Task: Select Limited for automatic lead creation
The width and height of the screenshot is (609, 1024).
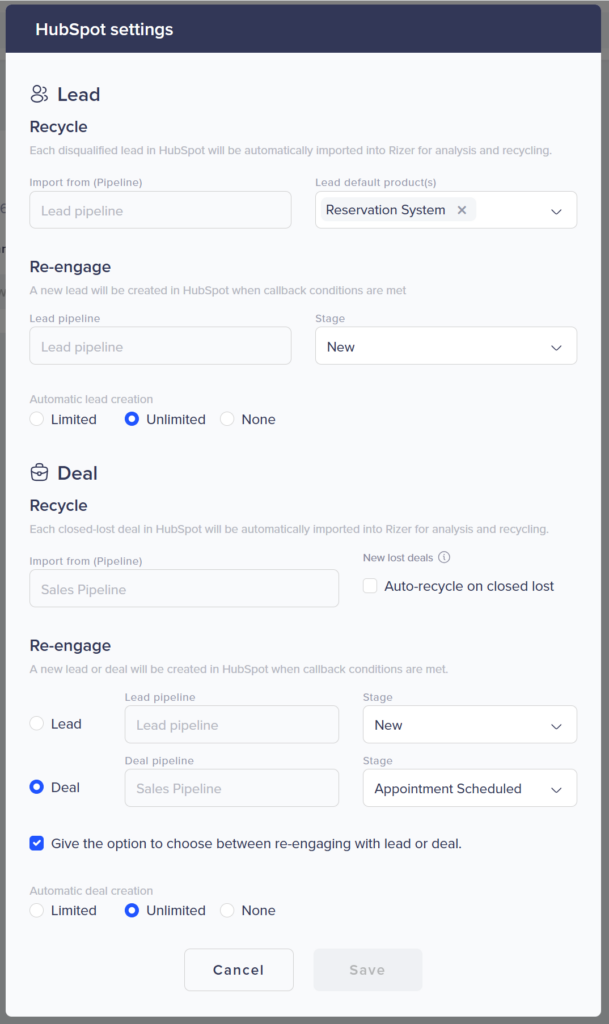Action: coord(37,419)
